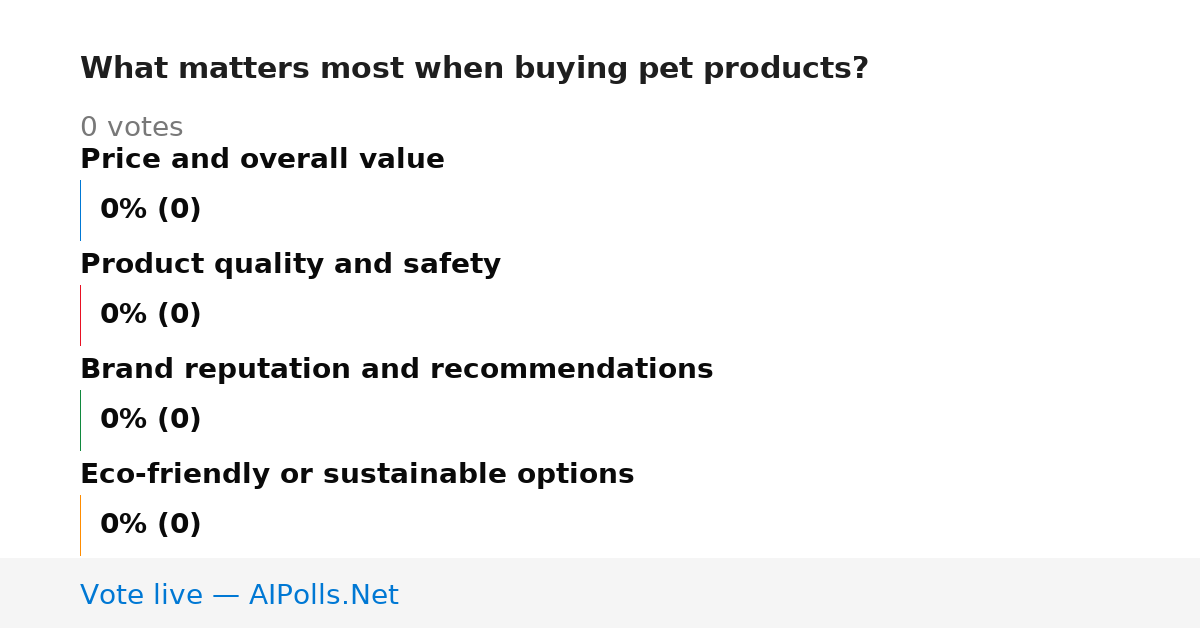
Task: Click the 0% (0) result under Eco-friendly
Action: (x=151, y=525)
